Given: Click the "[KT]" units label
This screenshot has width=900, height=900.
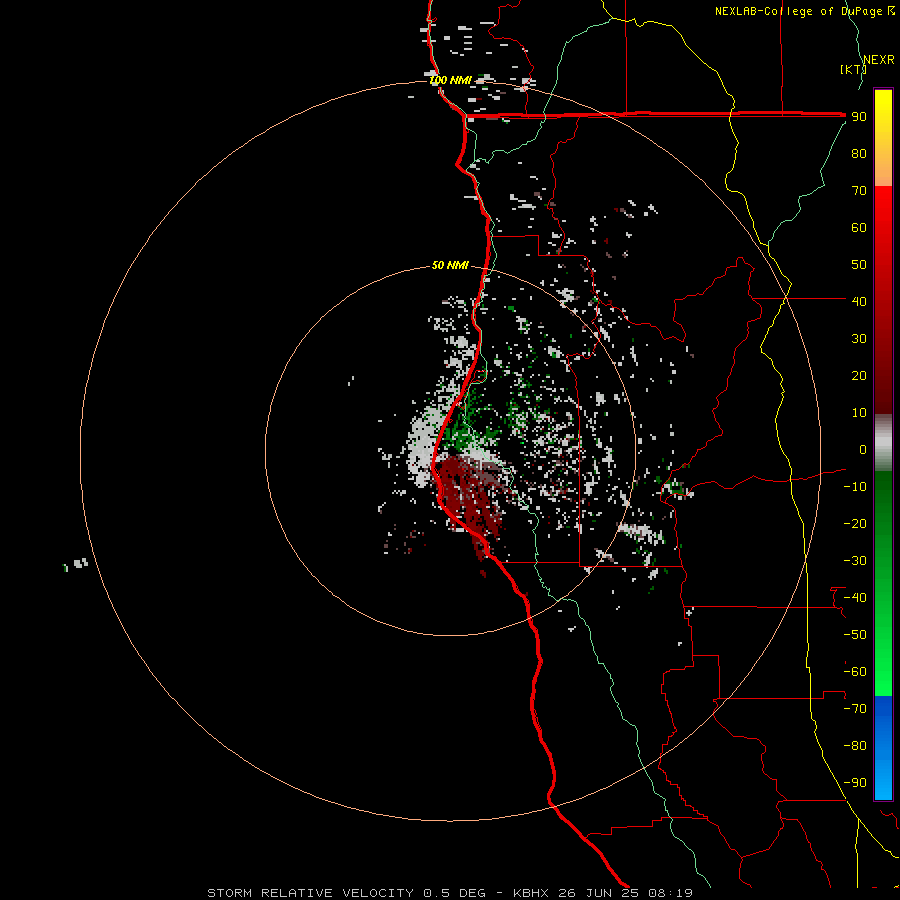Looking at the screenshot, I should [x=853, y=69].
